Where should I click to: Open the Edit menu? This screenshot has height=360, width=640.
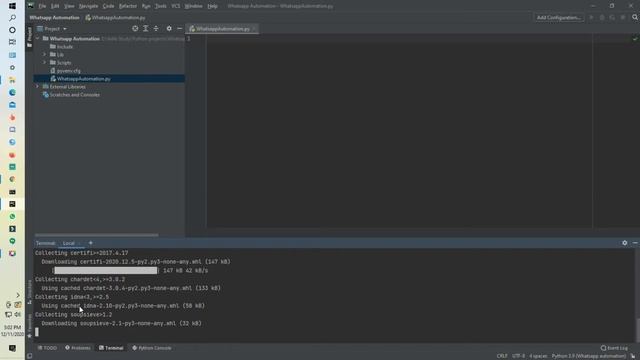[55, 6]
